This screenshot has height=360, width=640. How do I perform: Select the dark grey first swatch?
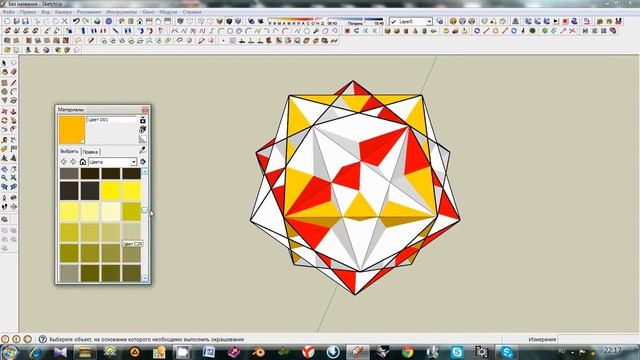69,173
